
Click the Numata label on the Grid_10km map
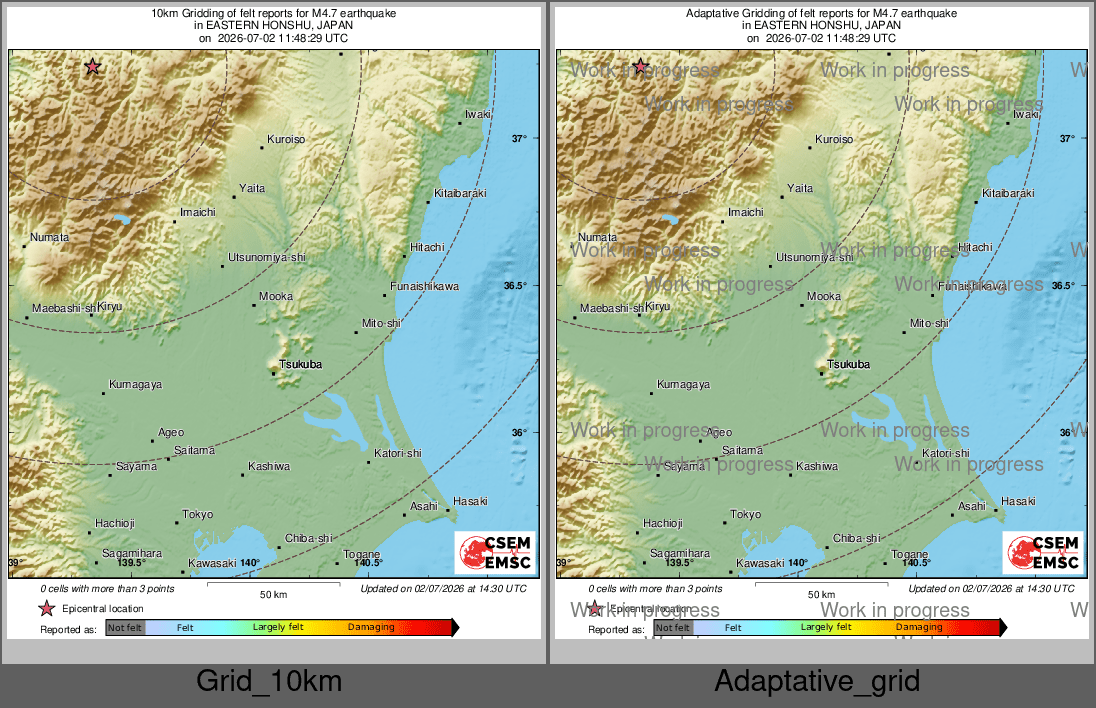click(50, 238)
